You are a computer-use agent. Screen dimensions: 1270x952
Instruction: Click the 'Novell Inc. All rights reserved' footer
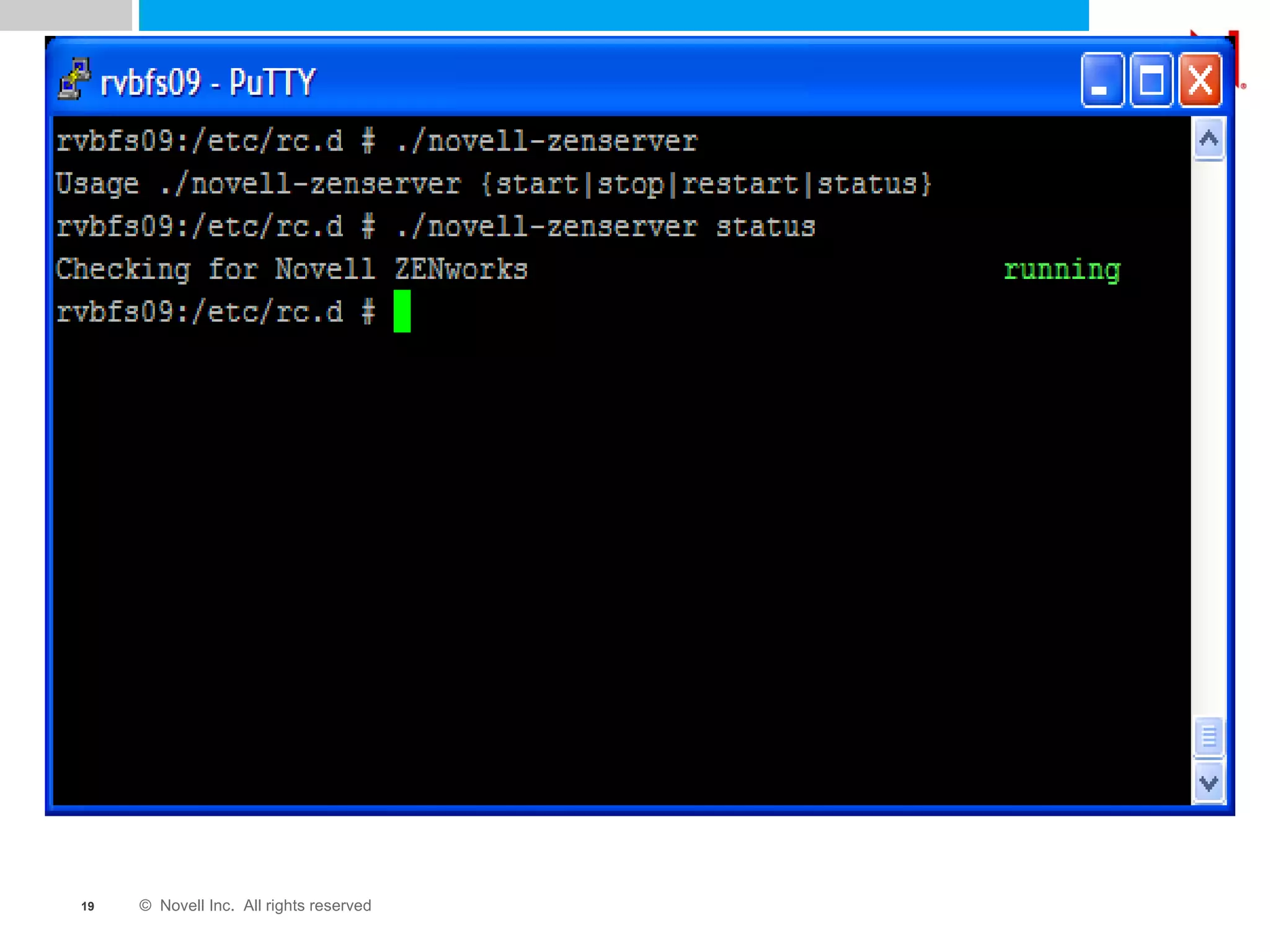(255, 906)
